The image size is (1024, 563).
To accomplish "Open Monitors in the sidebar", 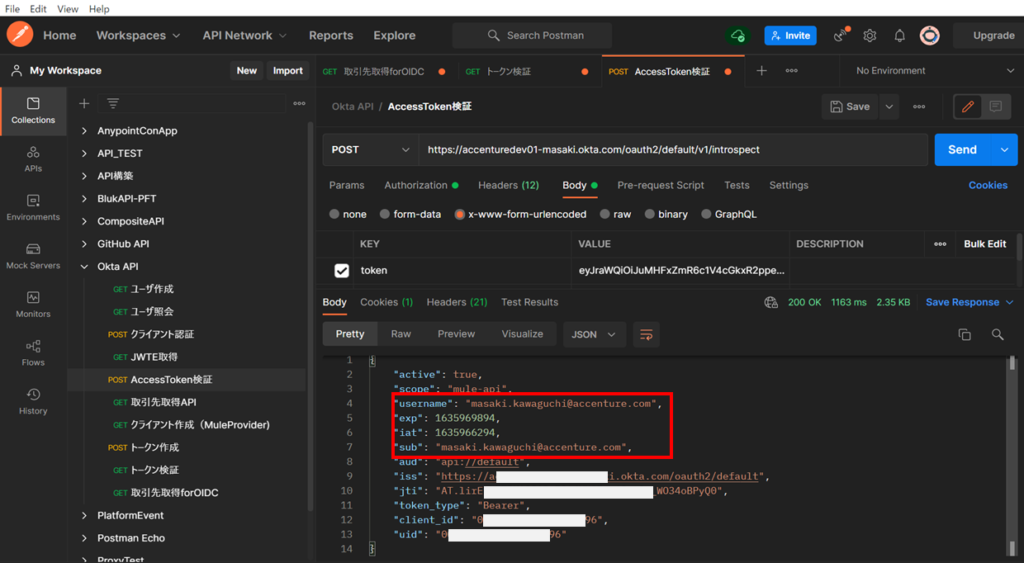I will [33, 303].
